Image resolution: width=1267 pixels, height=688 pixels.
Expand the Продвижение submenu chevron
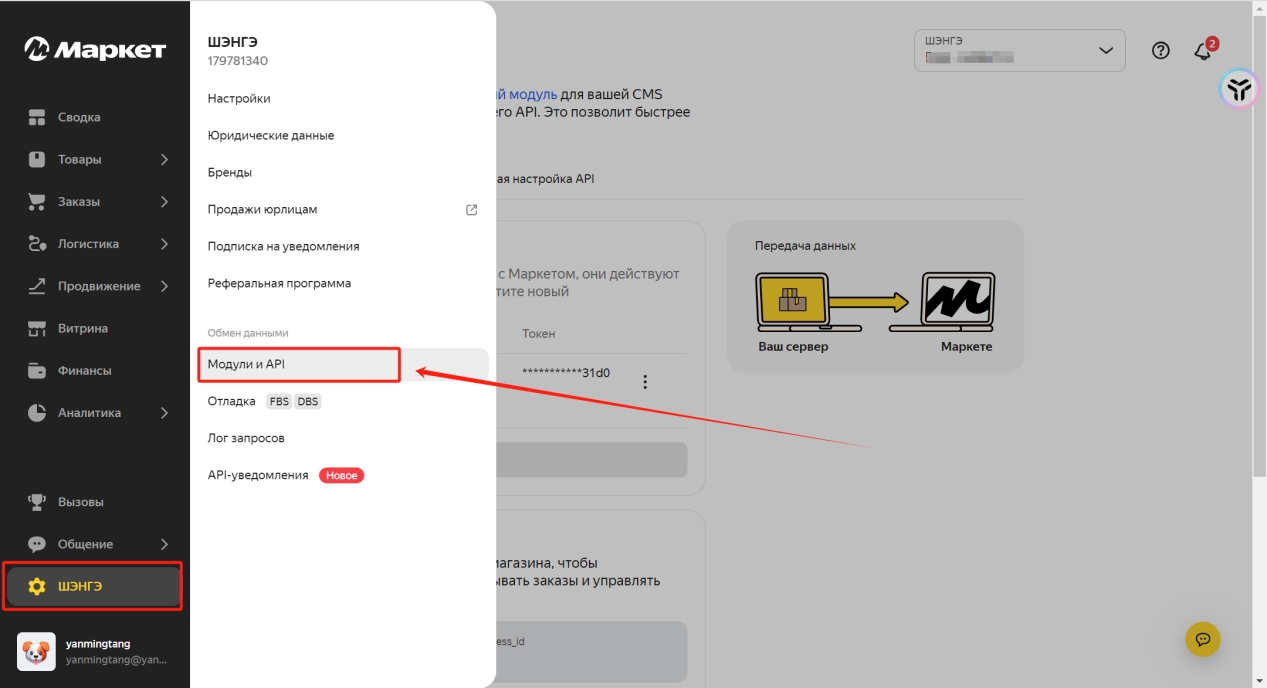coord(164,286)
